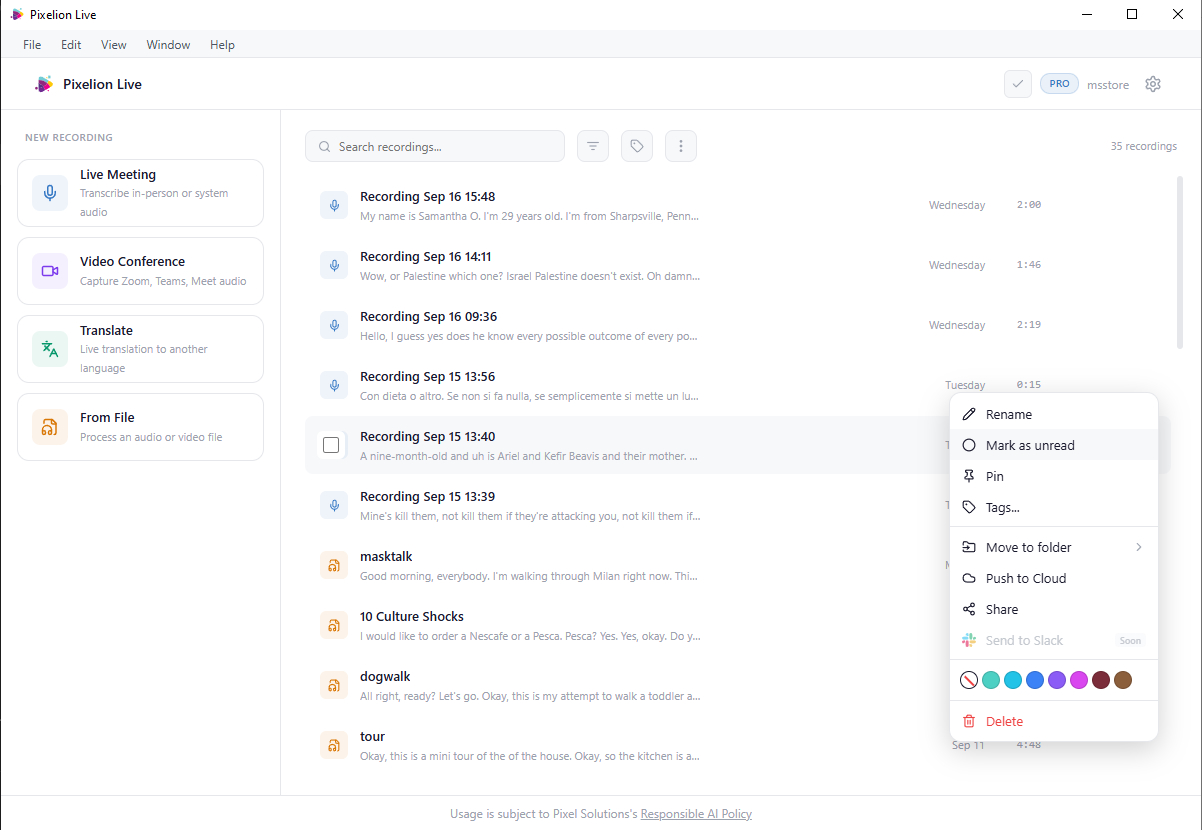The image size is (1202, 835).
Task: Click the msstore account name
Action: pyautogui.click(x=1108, y=85)
